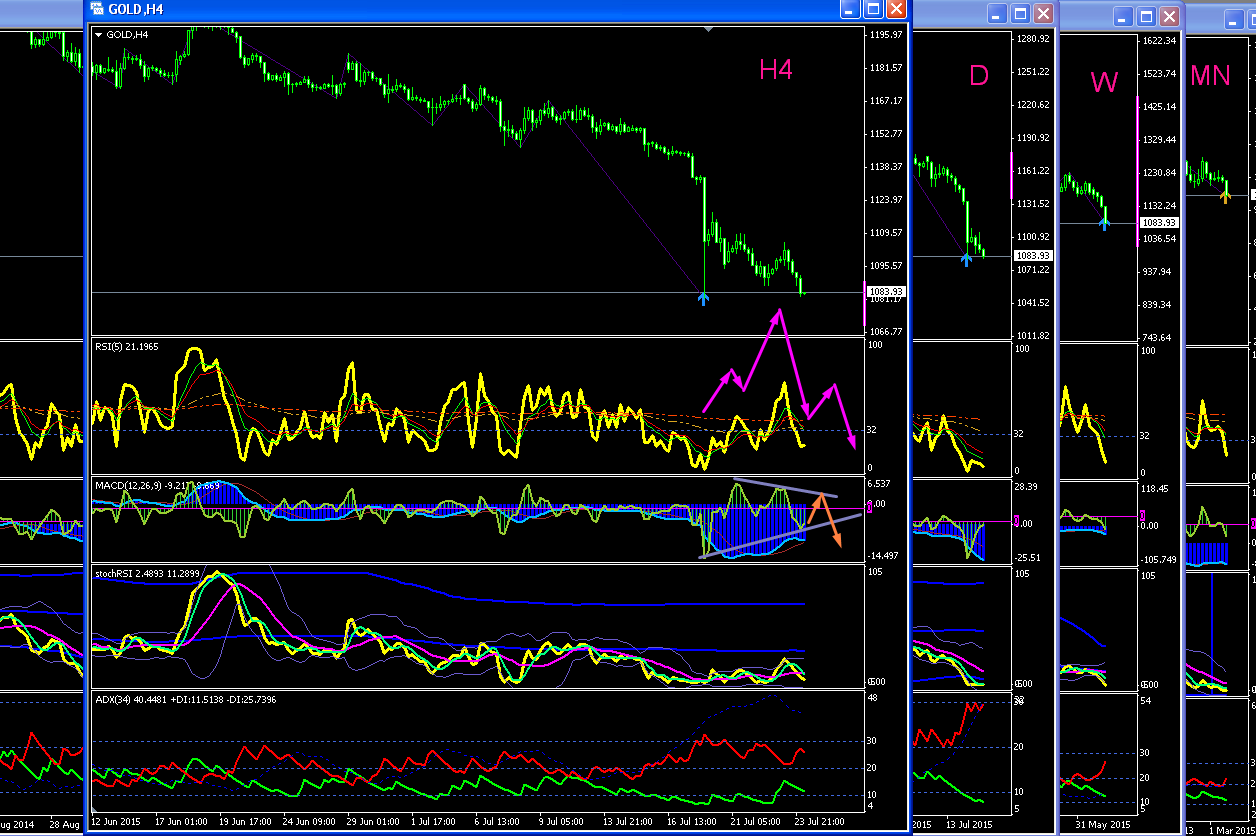Minimize the GOLD,H4 chart window
This screenshot has width=1256, height=836.
click(x=850, y=10)
